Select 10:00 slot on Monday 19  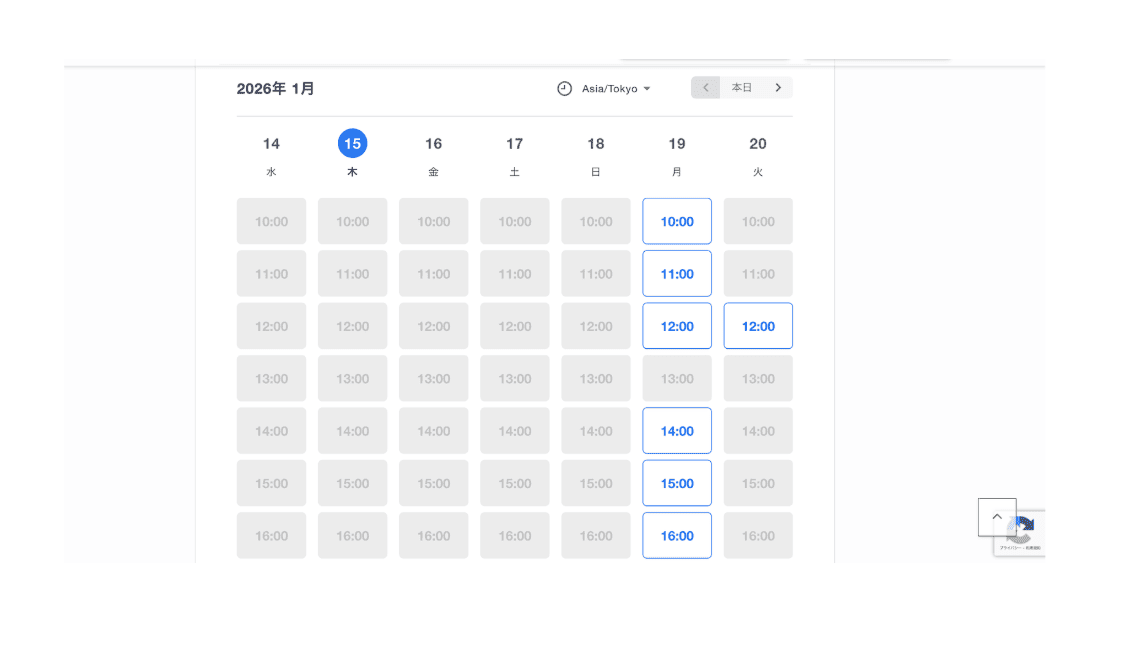(677, 222)
